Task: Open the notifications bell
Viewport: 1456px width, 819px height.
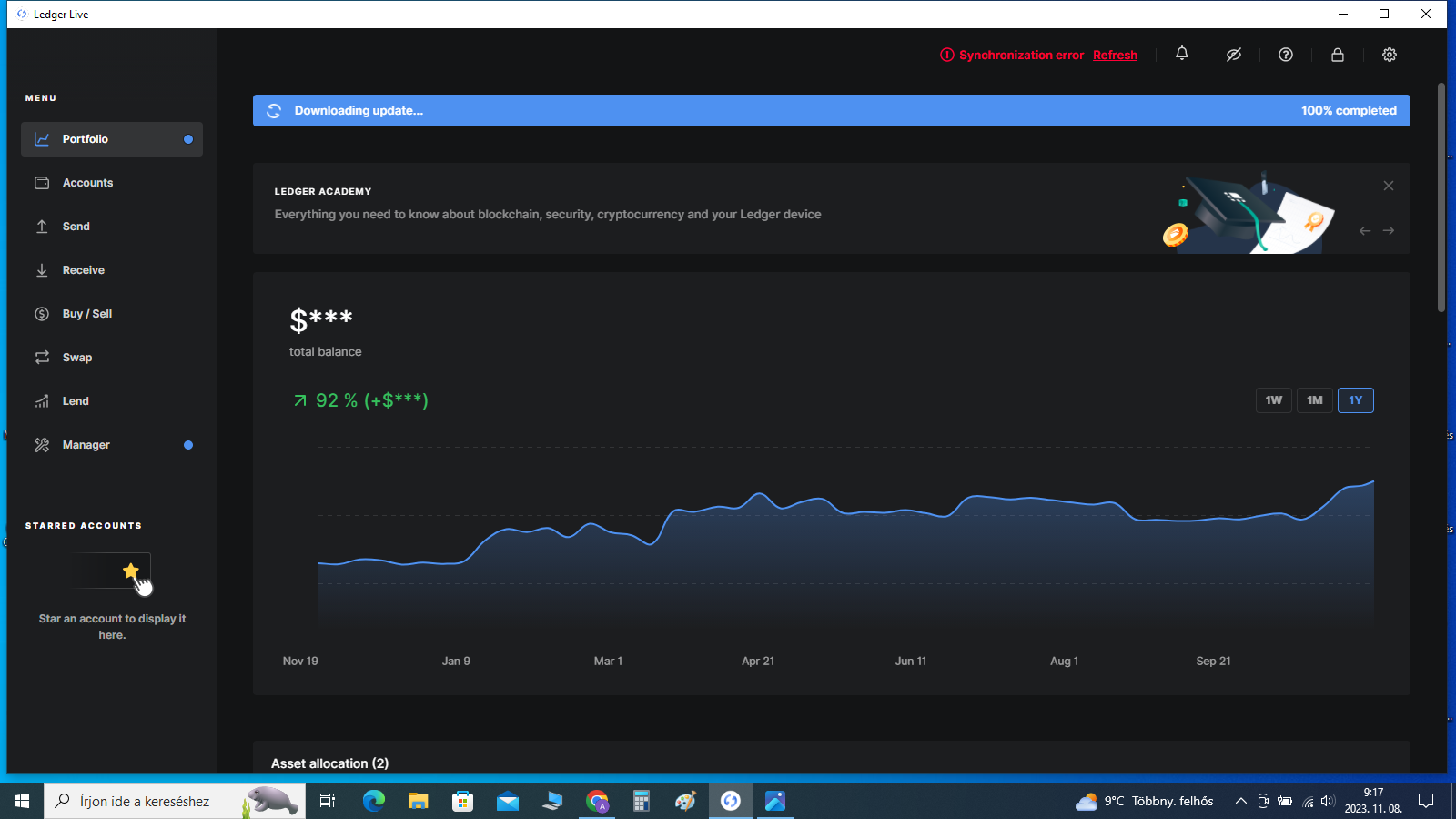Action: click(x=1181, y=54)
